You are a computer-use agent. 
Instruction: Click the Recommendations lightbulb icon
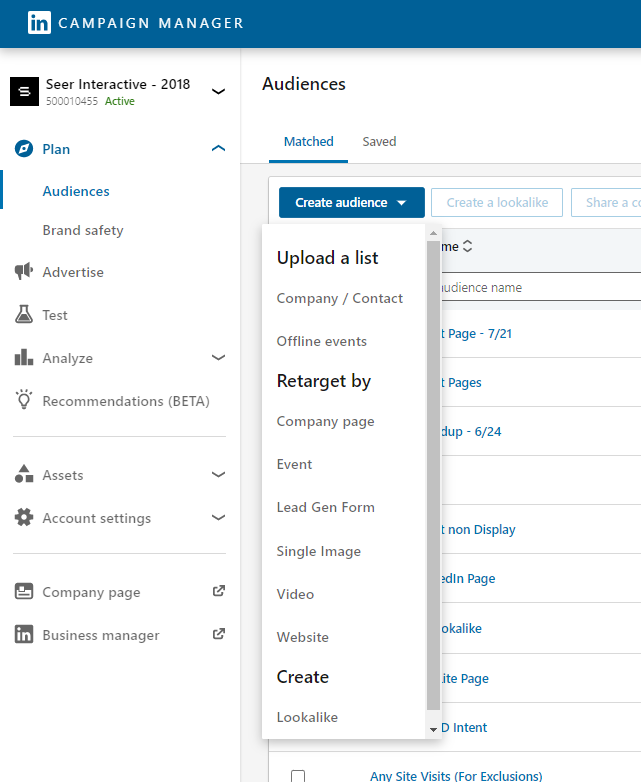pos(24,400)
